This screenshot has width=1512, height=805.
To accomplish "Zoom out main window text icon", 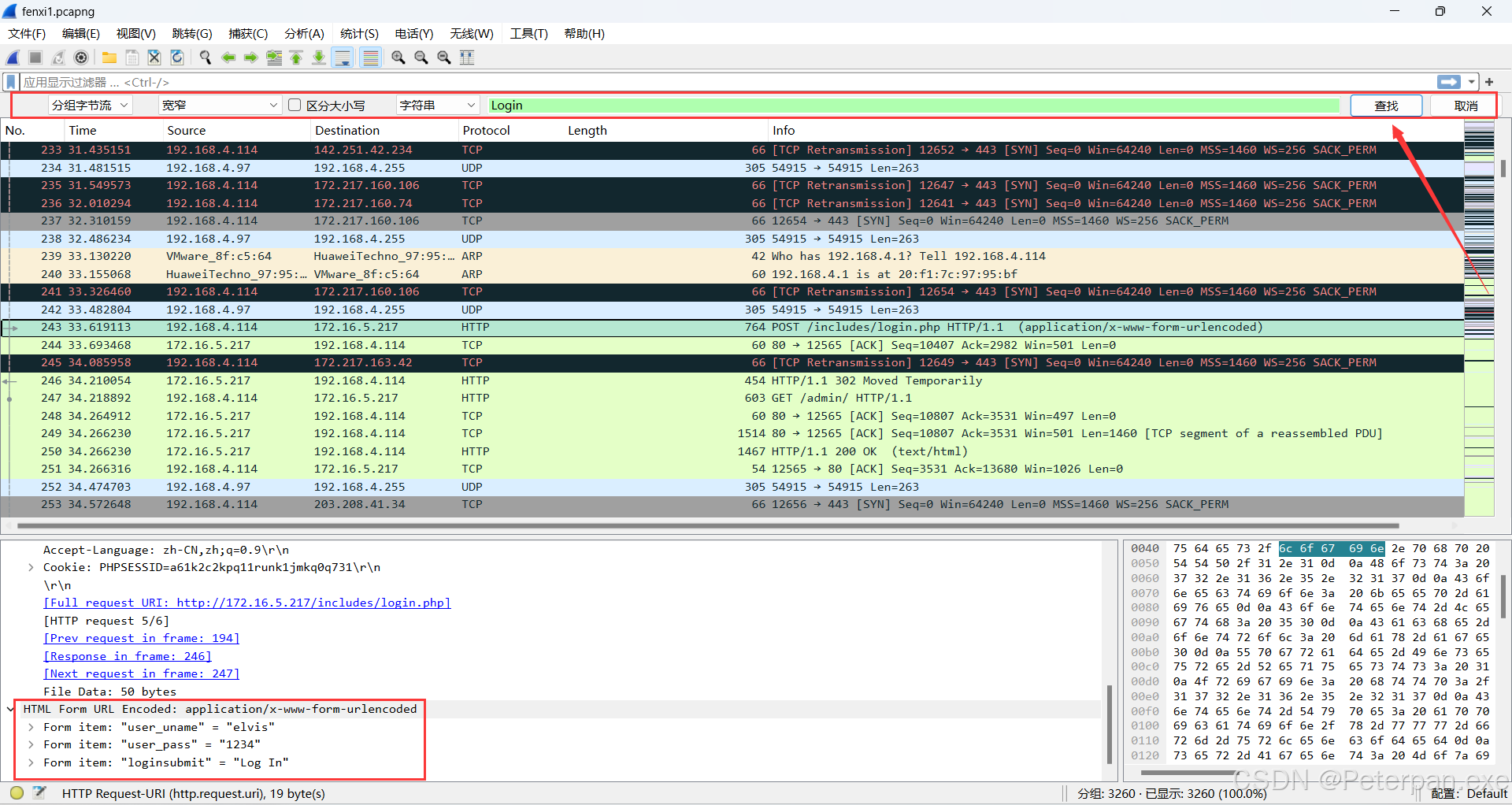I will [x=421, y=57].
